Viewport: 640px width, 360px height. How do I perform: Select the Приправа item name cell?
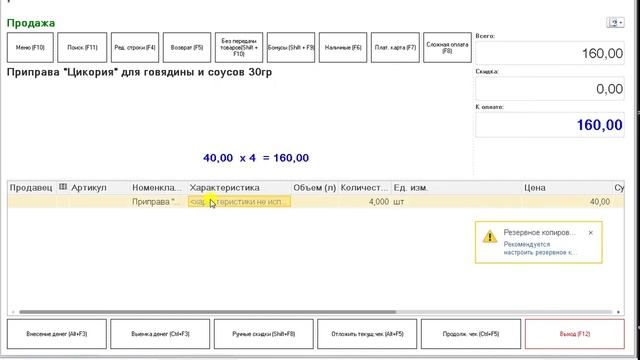click(158, 202)
